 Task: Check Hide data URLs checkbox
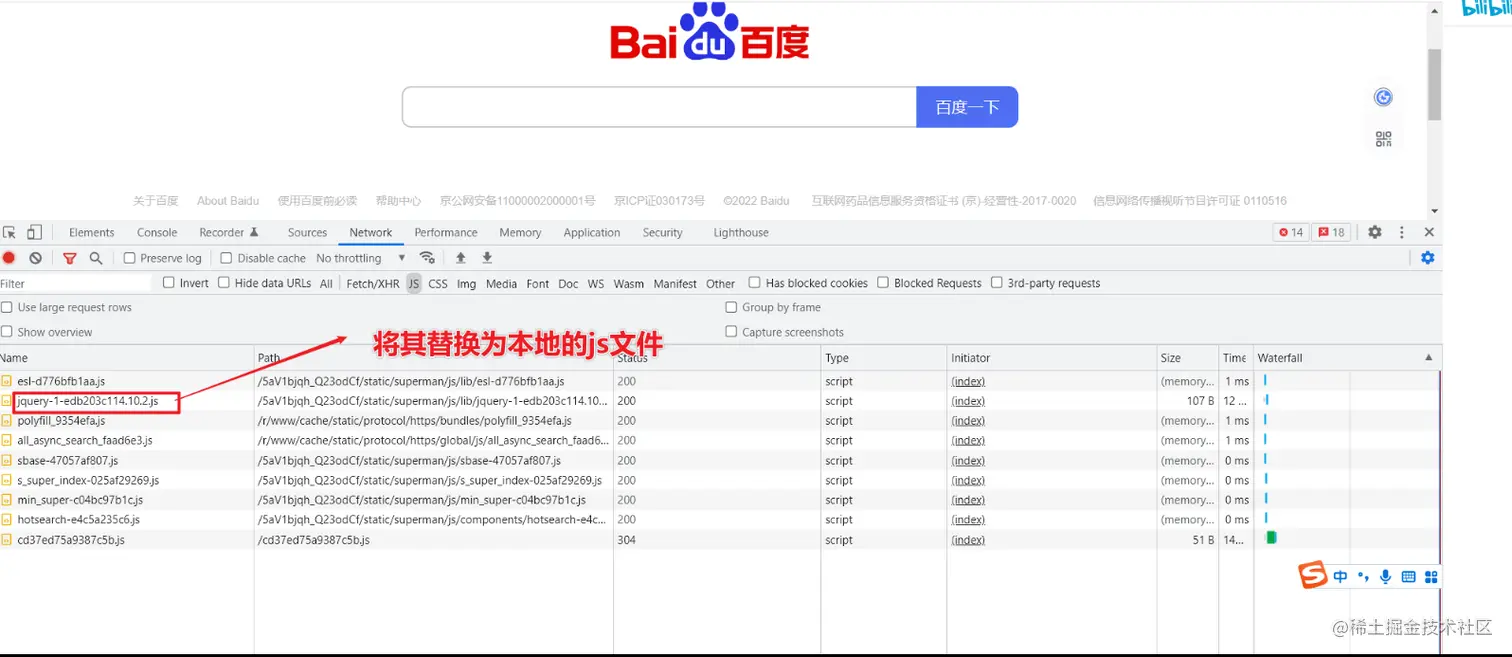(224, 283)
